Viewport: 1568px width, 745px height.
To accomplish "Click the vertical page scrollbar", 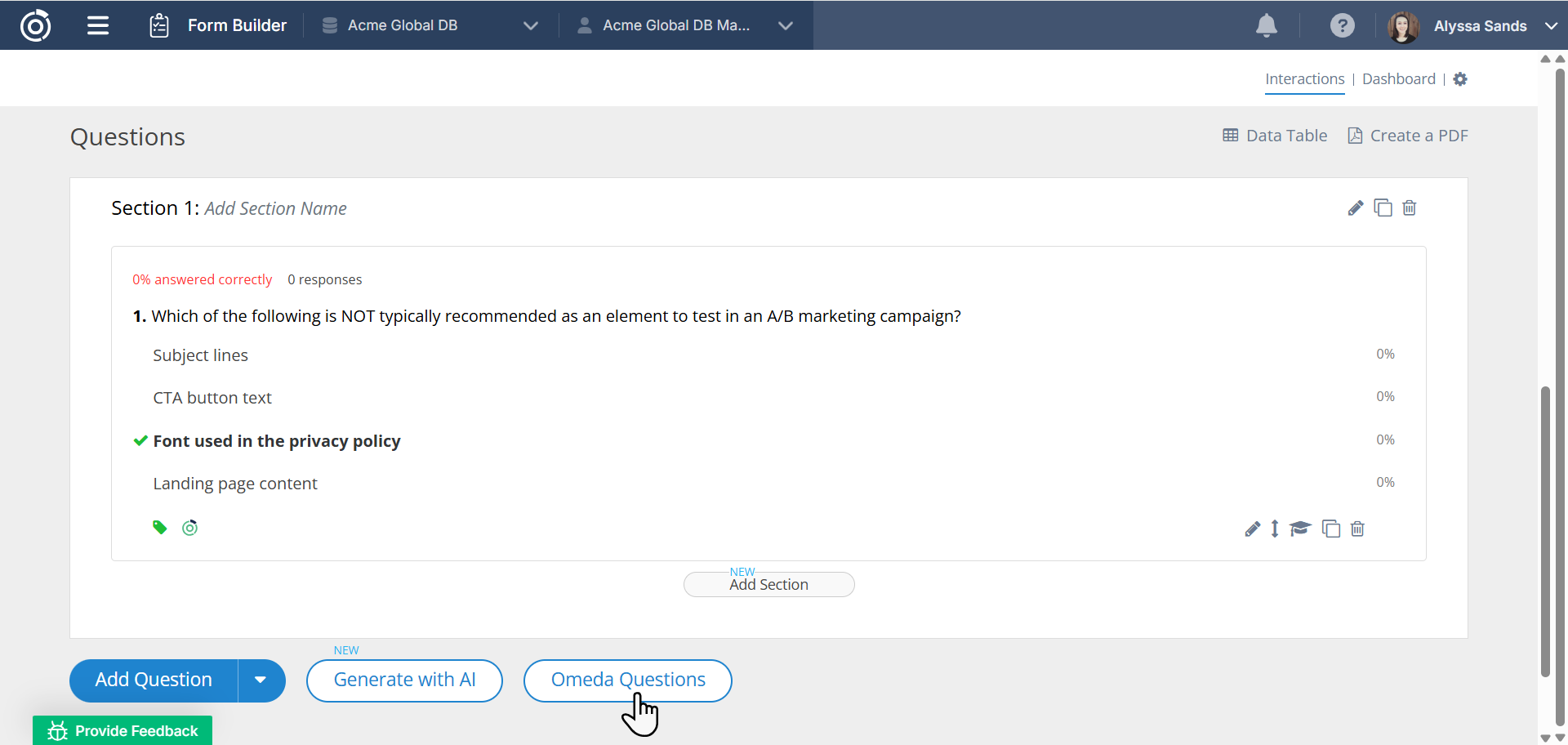I will pyautogui.click(x=1544, y=531).
